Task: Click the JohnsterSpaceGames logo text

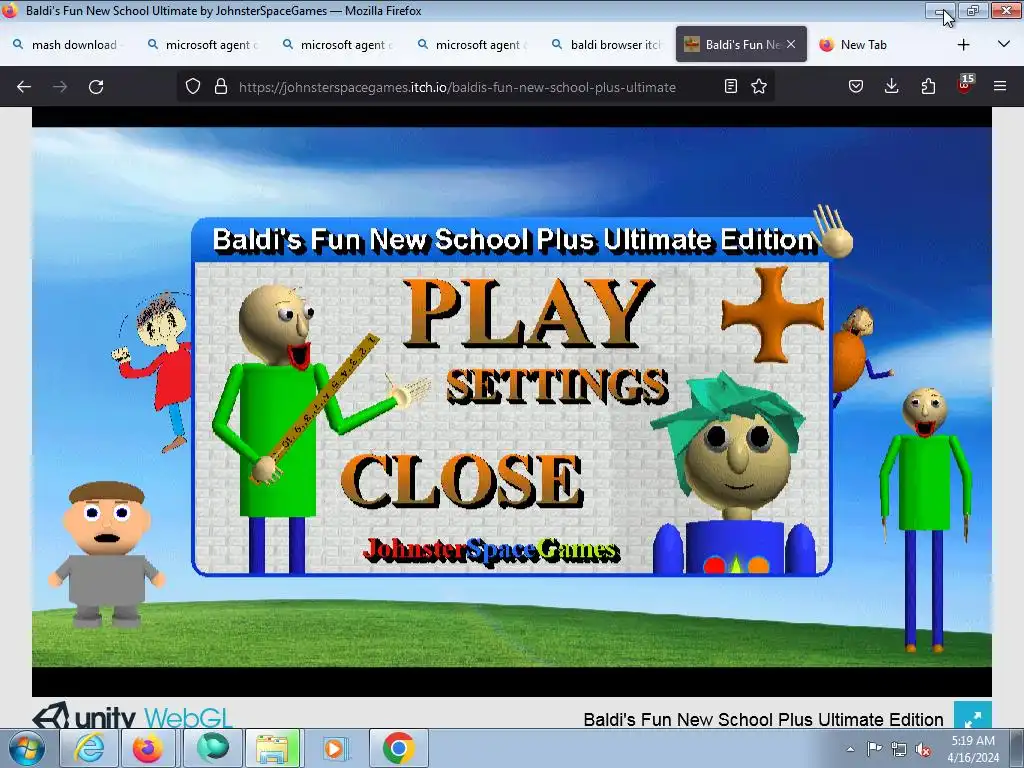Action: coord(490,551)
